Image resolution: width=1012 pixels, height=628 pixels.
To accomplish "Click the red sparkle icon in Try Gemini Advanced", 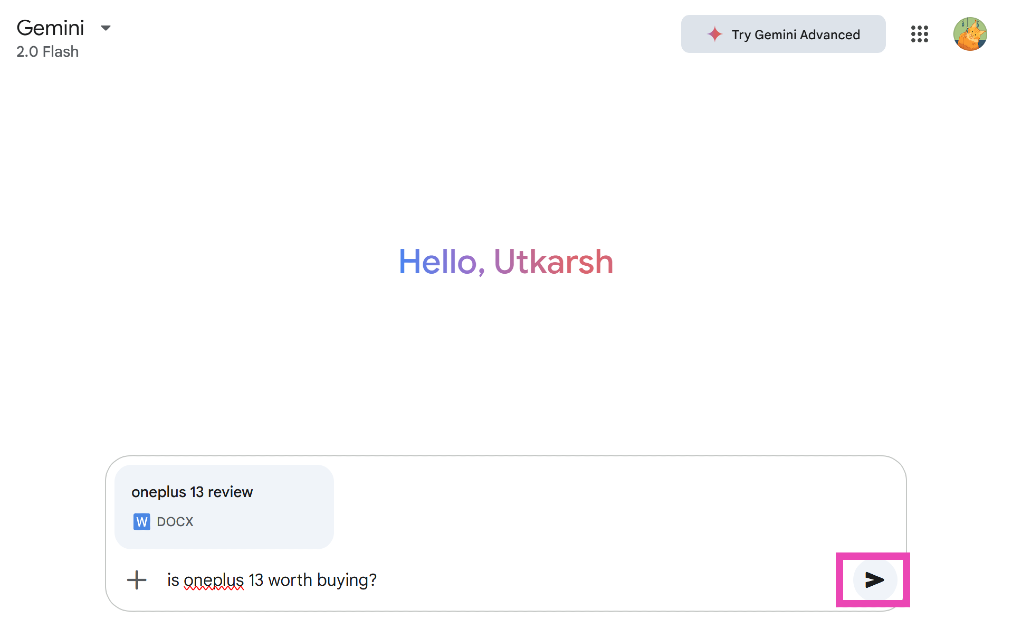I will (x=714, y=34).
